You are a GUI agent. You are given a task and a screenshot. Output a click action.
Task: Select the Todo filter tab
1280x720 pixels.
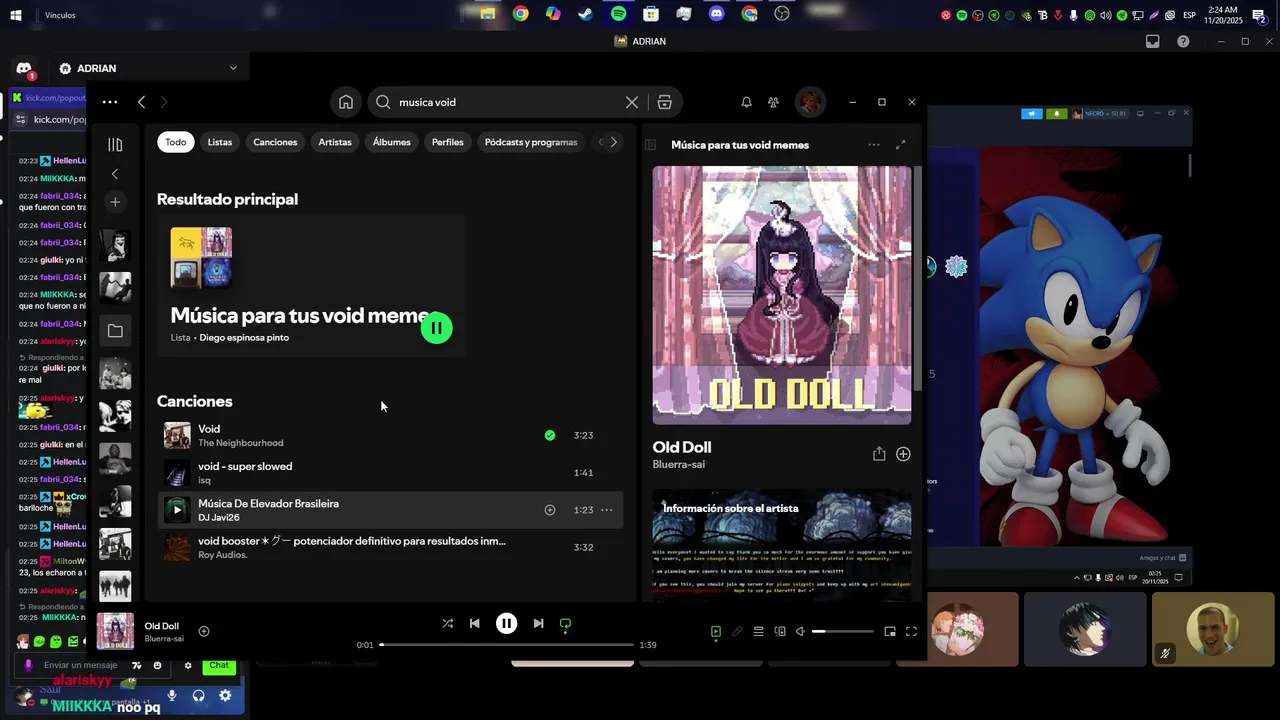tap(176, 142)
